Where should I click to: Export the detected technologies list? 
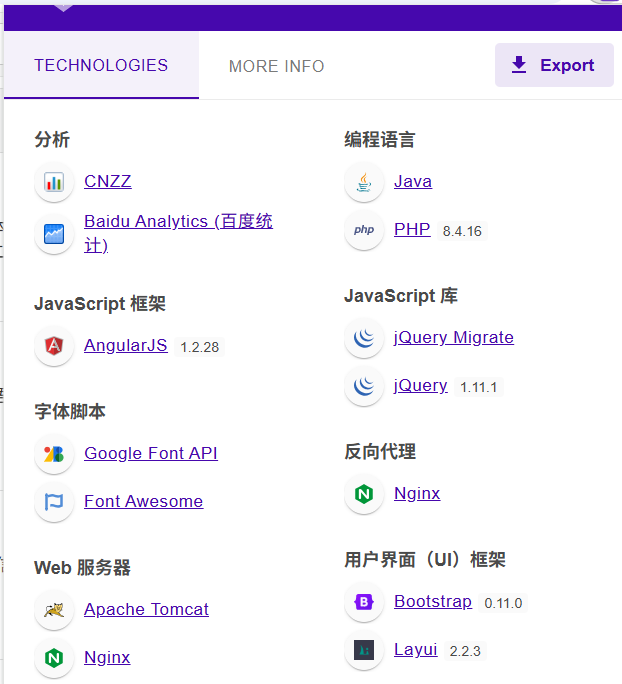point(554,65)
